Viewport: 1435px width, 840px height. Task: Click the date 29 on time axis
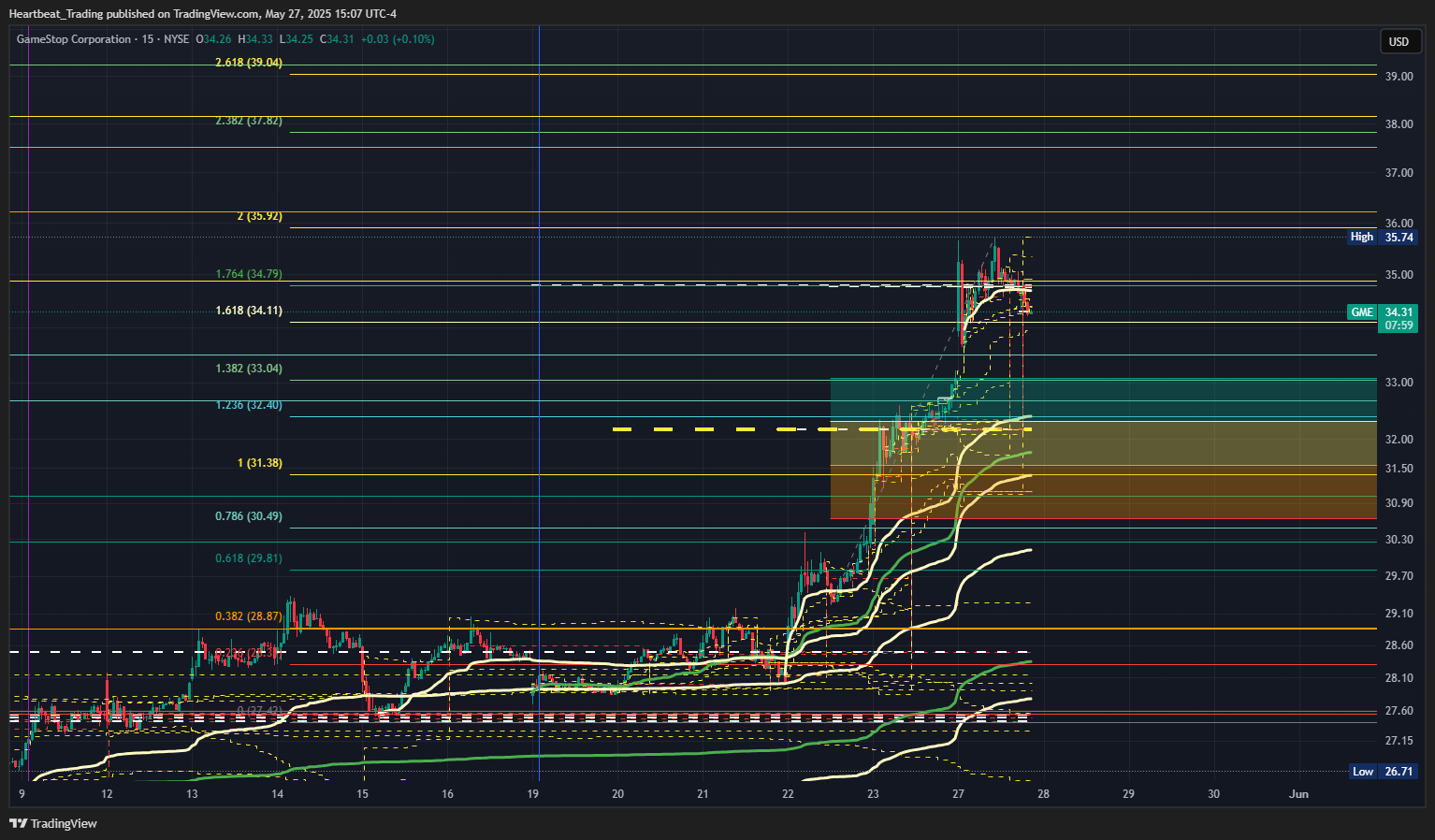click(x=1128, y=794)
